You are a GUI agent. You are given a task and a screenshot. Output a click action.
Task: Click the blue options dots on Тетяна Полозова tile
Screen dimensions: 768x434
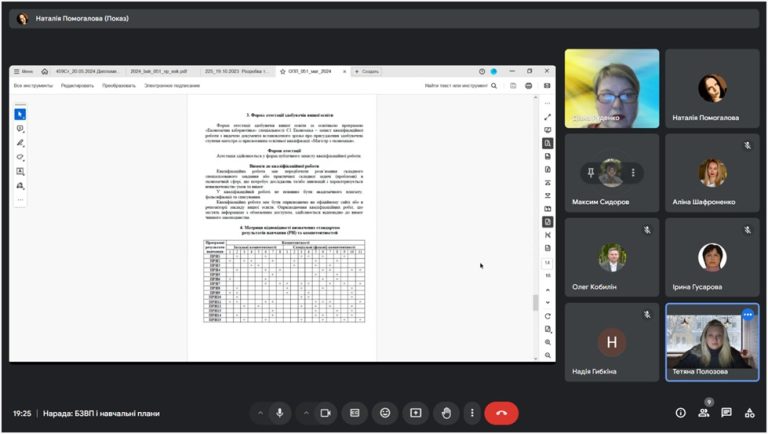pos(747,314)
